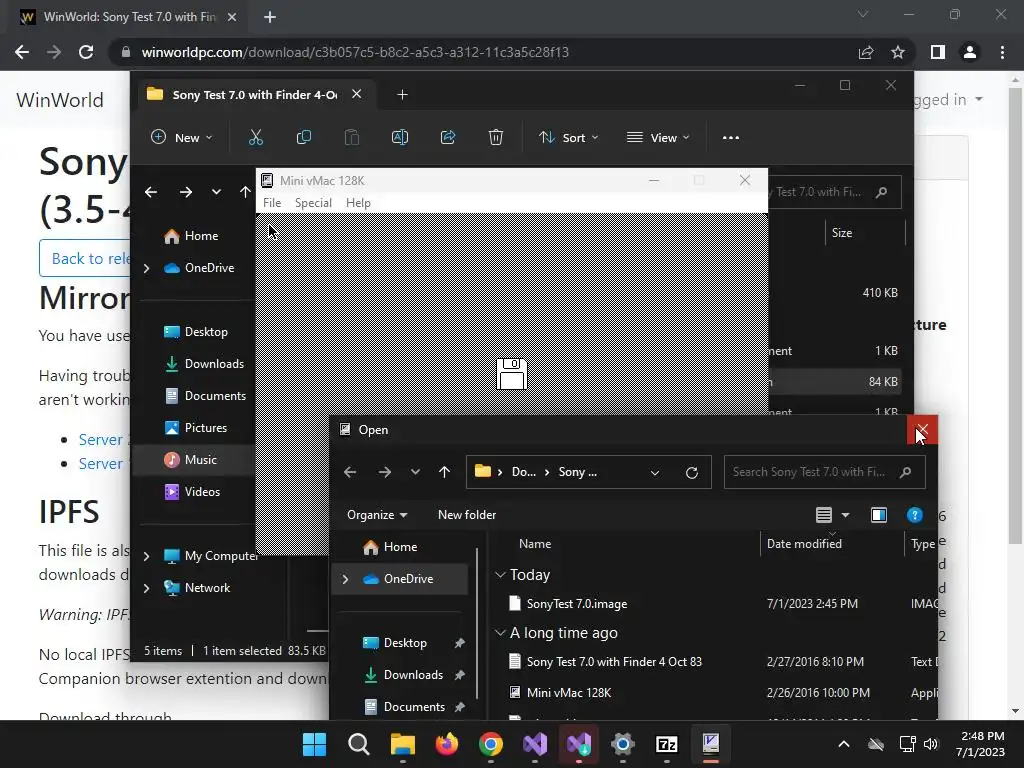Select Desktop in the Open dialog sidebar
The image size is (1024, 768).
(405, 643)
